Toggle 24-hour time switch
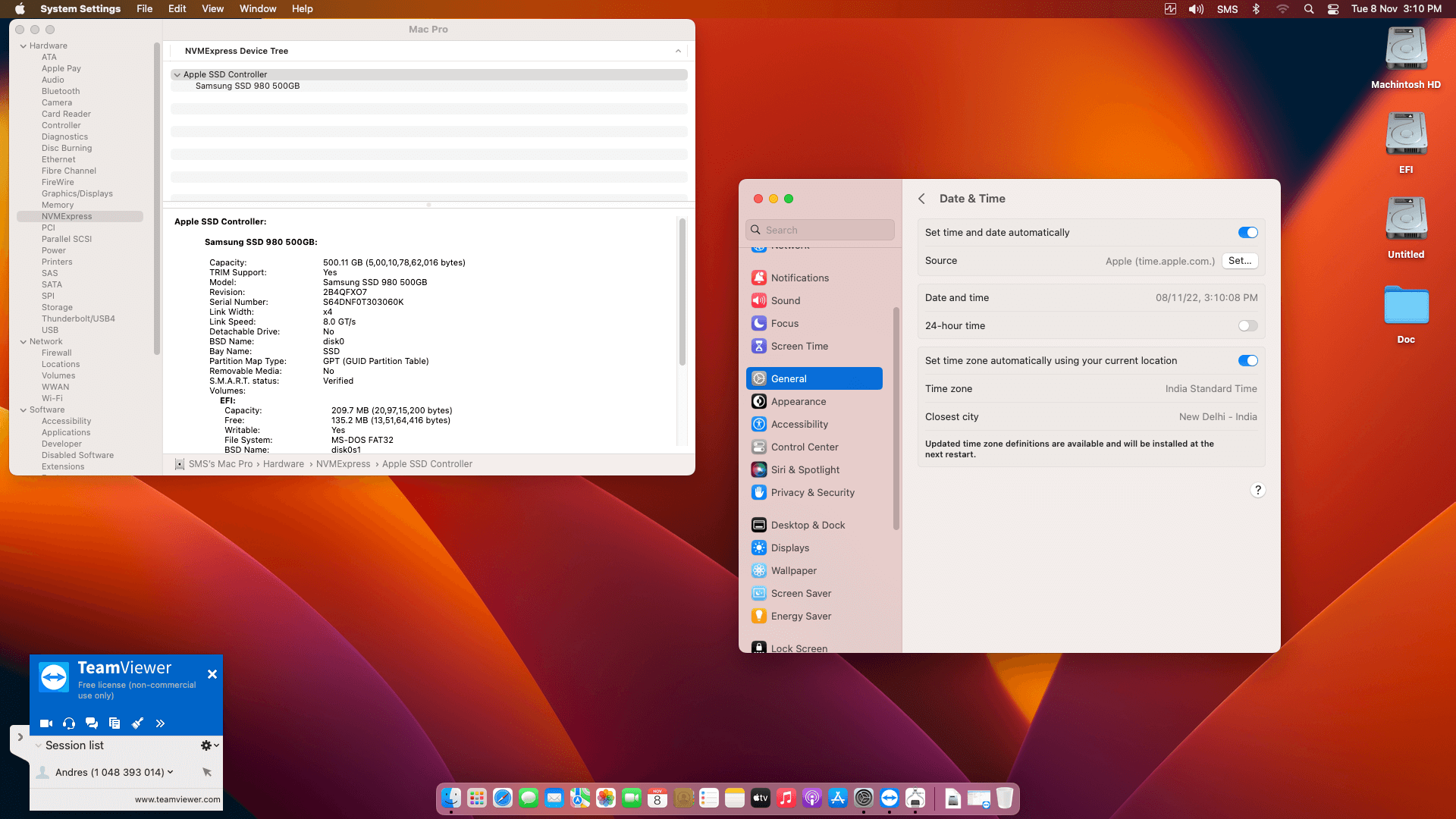This screenshot has height=819, width=1456. pyautogui.click(x=1247, y=326)
